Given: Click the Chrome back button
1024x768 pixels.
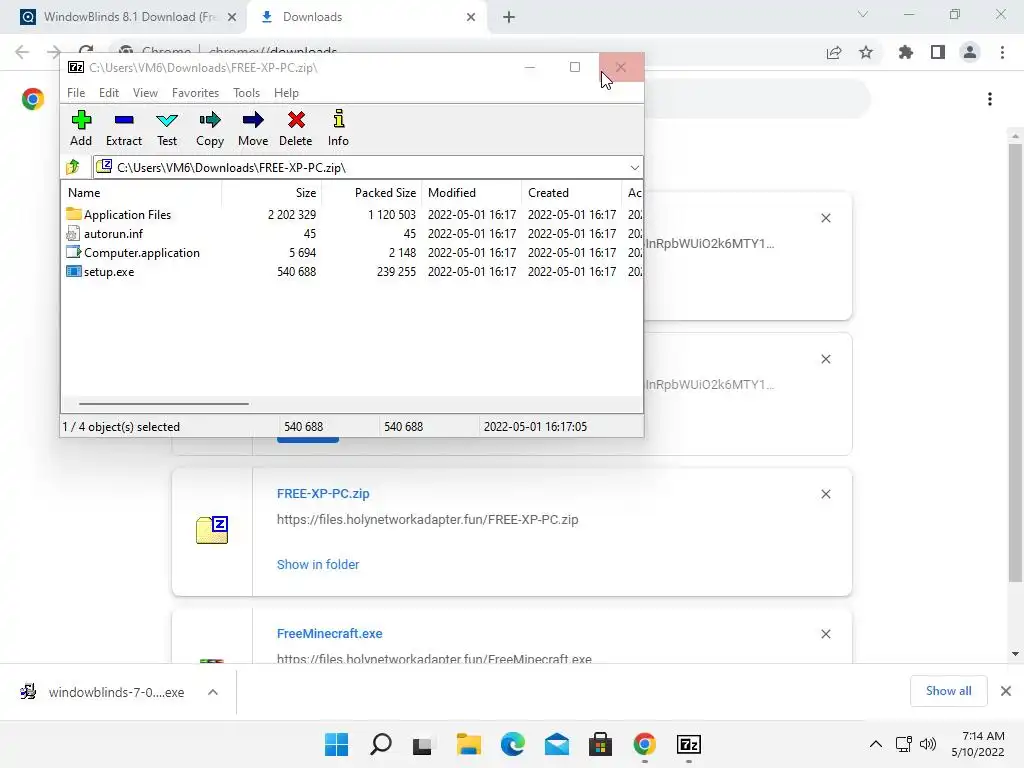Looking at the screenshot, I should pyautogui.click(x=22, y=52).
